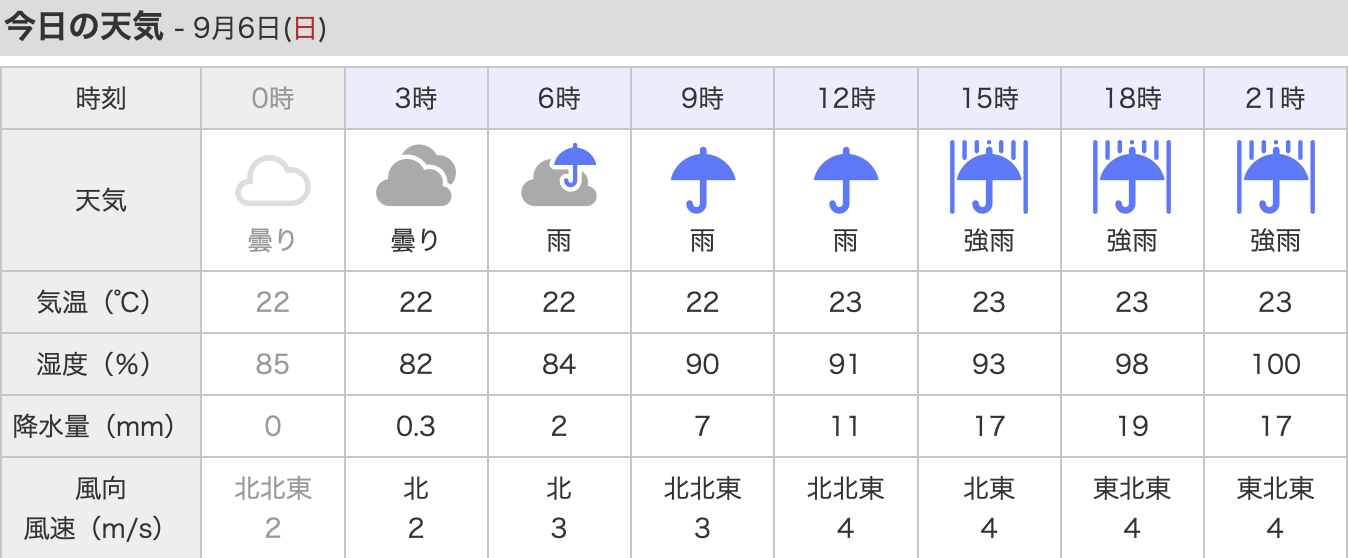Click the 湿度（%） row label
This screenshot has width=1348, height=558.
[x=101, y=364]
